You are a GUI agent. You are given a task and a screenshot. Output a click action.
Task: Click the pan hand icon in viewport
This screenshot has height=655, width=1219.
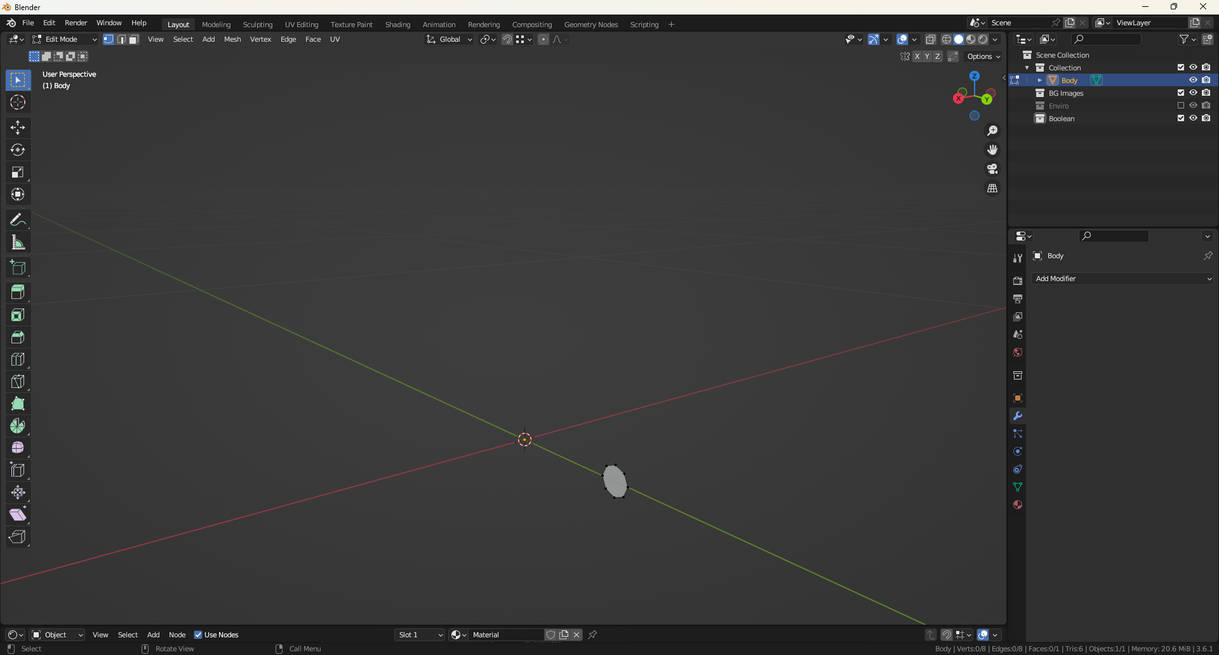tap(992, 150)
